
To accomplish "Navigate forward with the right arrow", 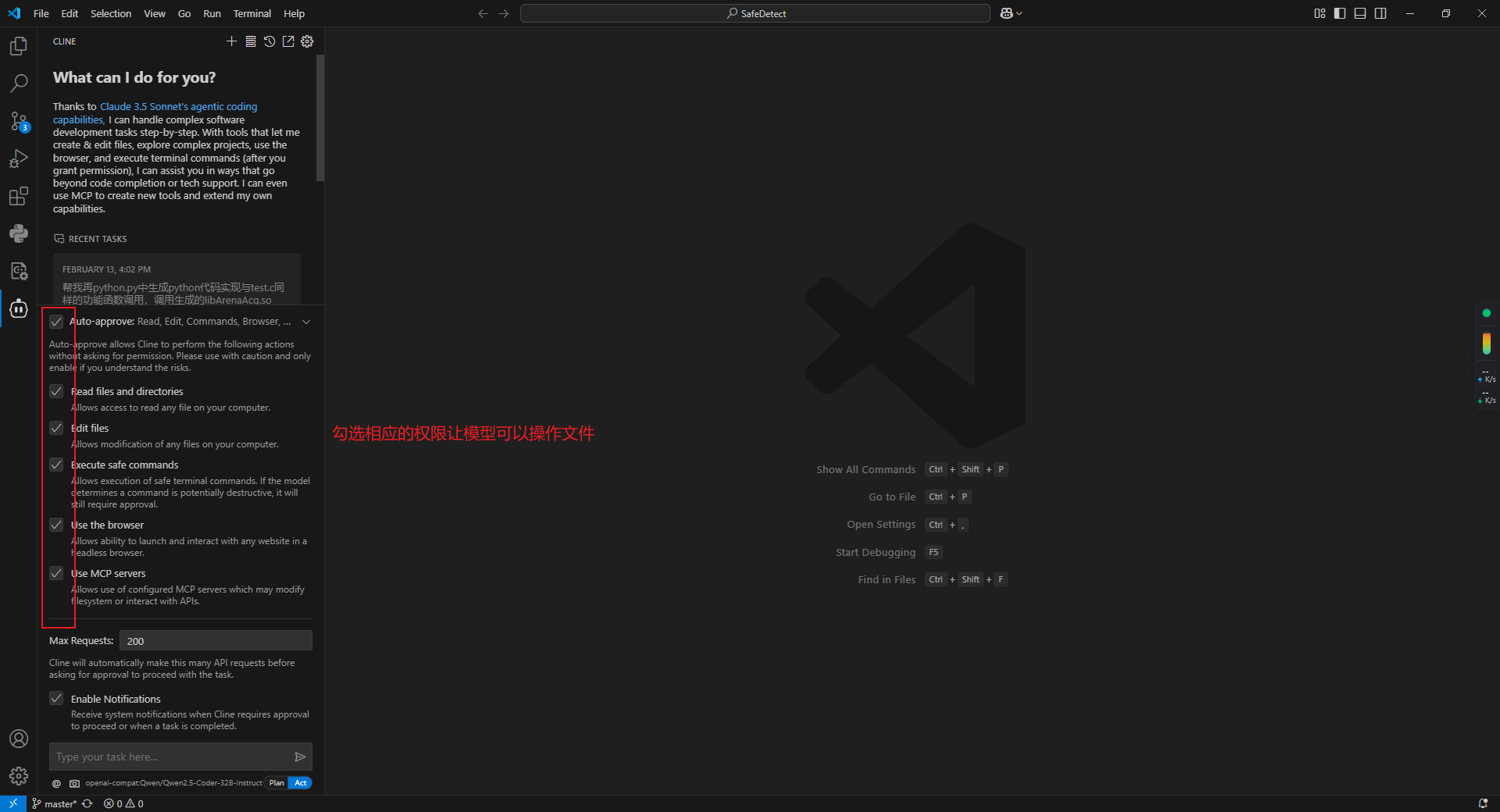I will [x=504, y=13].
